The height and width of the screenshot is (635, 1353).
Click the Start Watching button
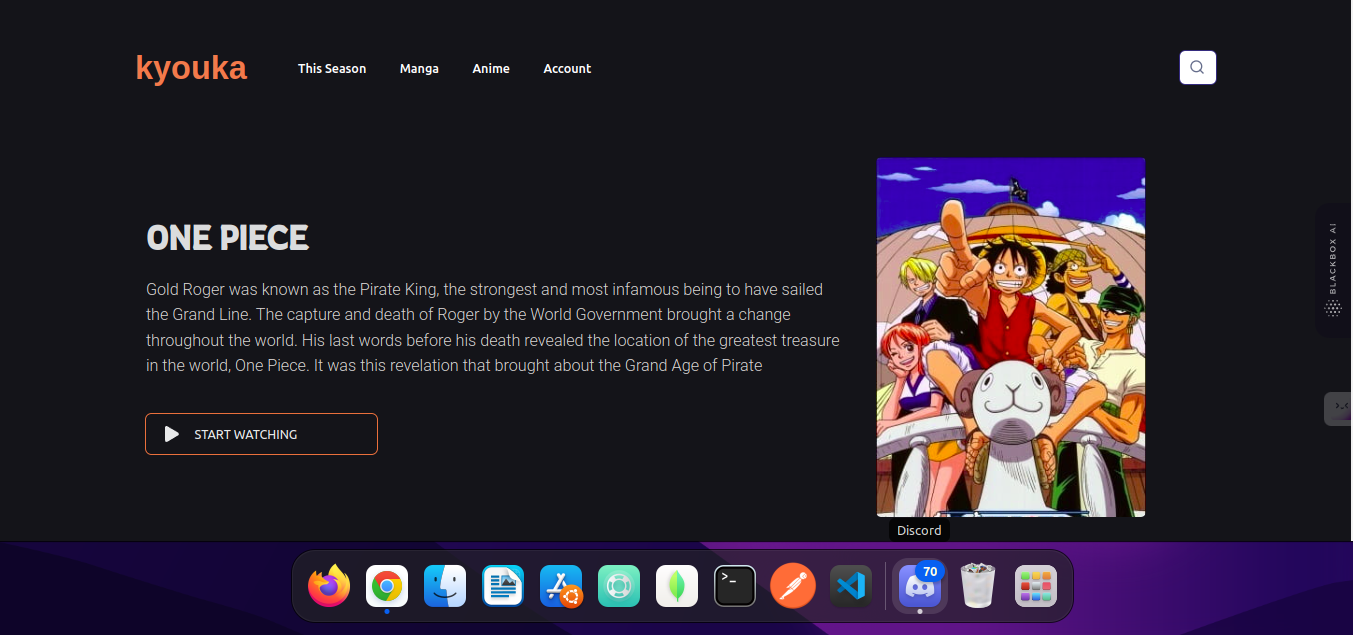[261, 434]
